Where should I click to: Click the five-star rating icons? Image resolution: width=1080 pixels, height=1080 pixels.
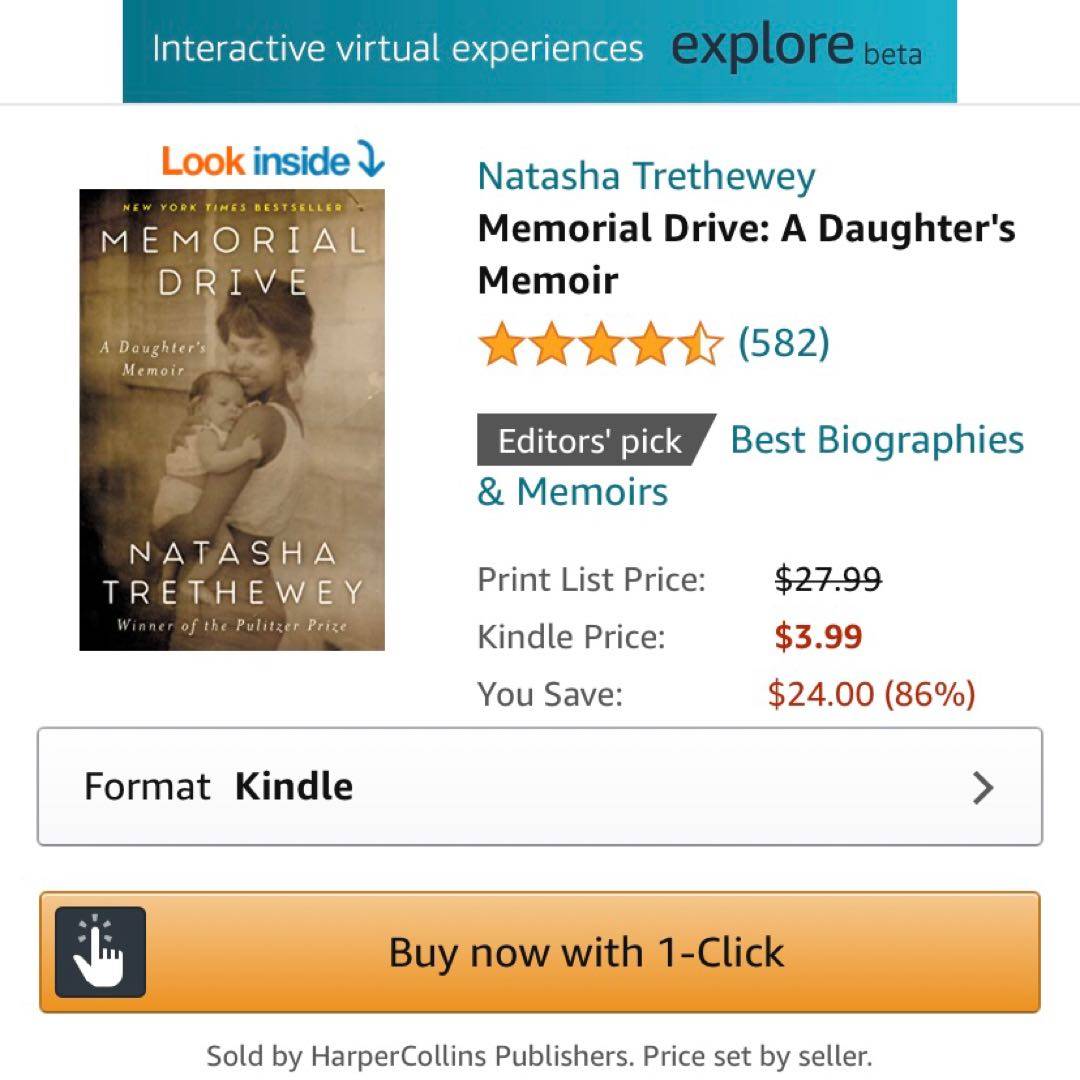[600, 345]
